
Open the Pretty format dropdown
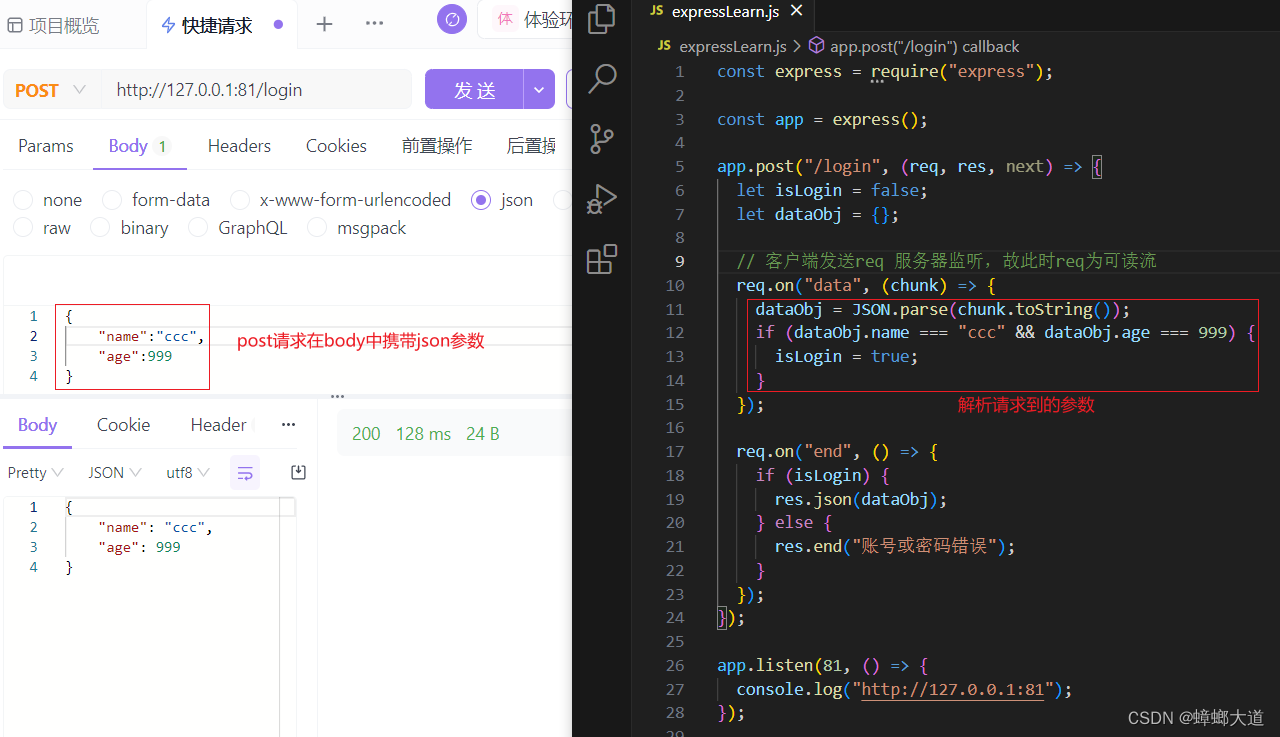[35, 472]
